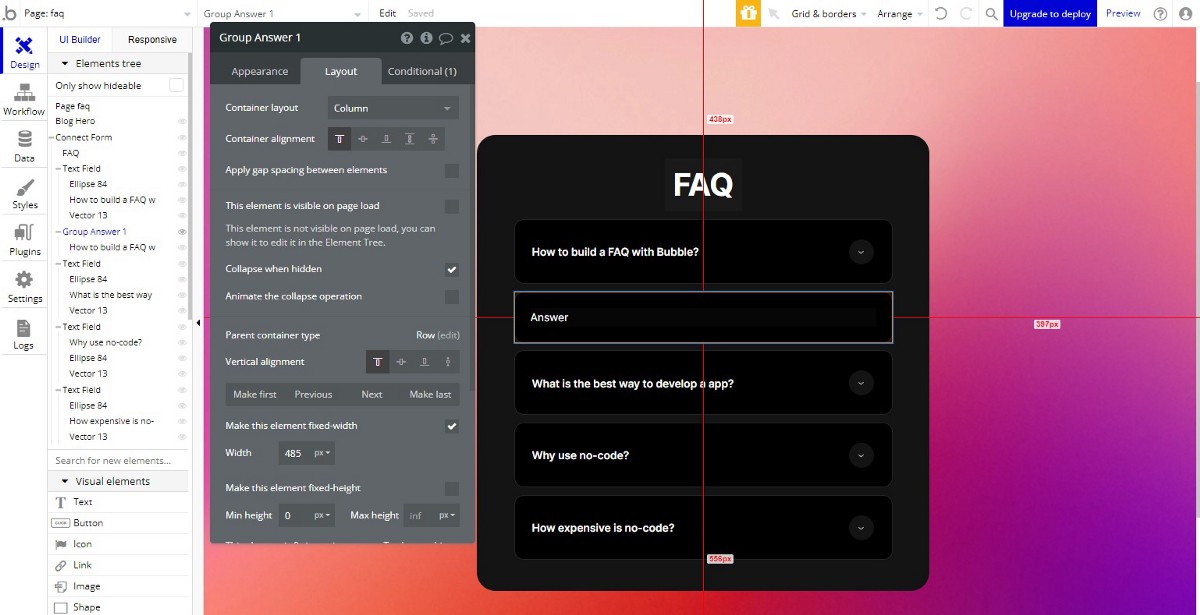
Task: Open the Page: faq selector dropdown
Action: (108, 14)
